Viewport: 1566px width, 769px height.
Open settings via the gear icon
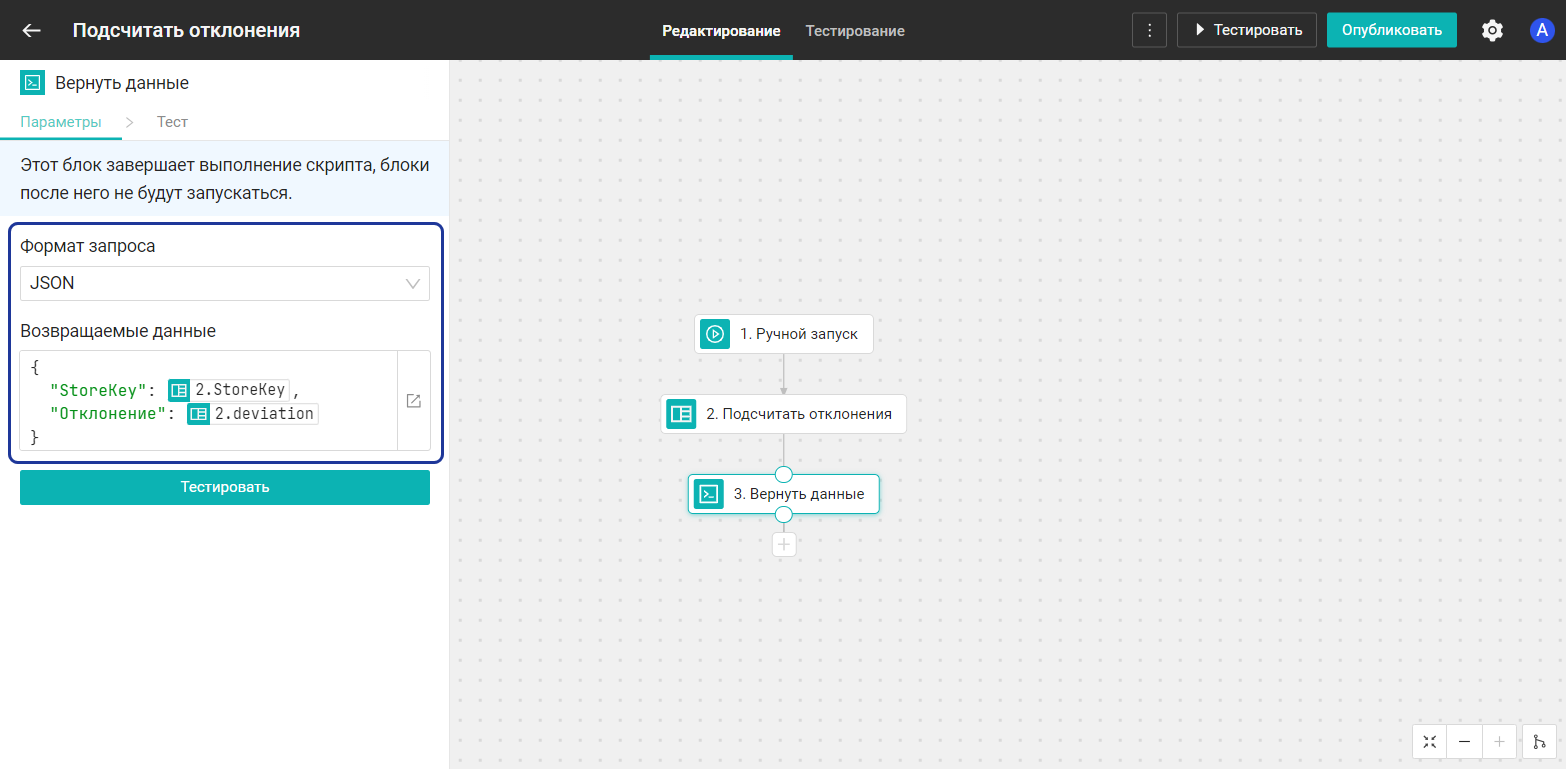tap(1492, 30)
